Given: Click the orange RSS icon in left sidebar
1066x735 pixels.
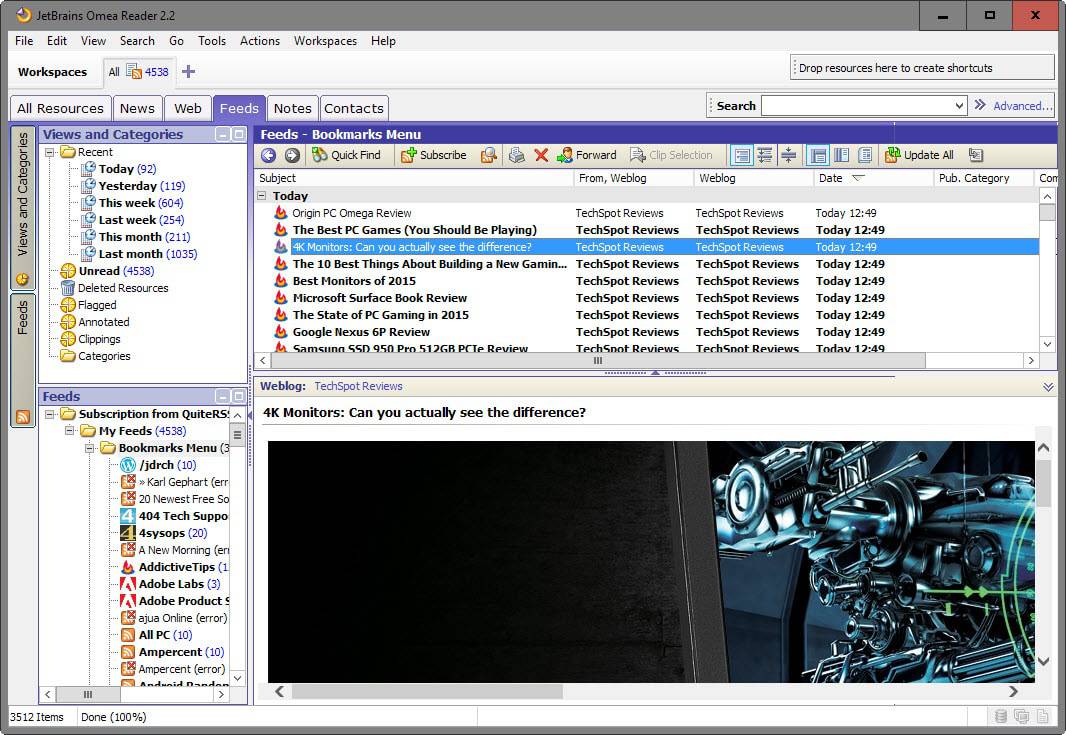Looking at the screenshot, I should (x=23, y=417).
